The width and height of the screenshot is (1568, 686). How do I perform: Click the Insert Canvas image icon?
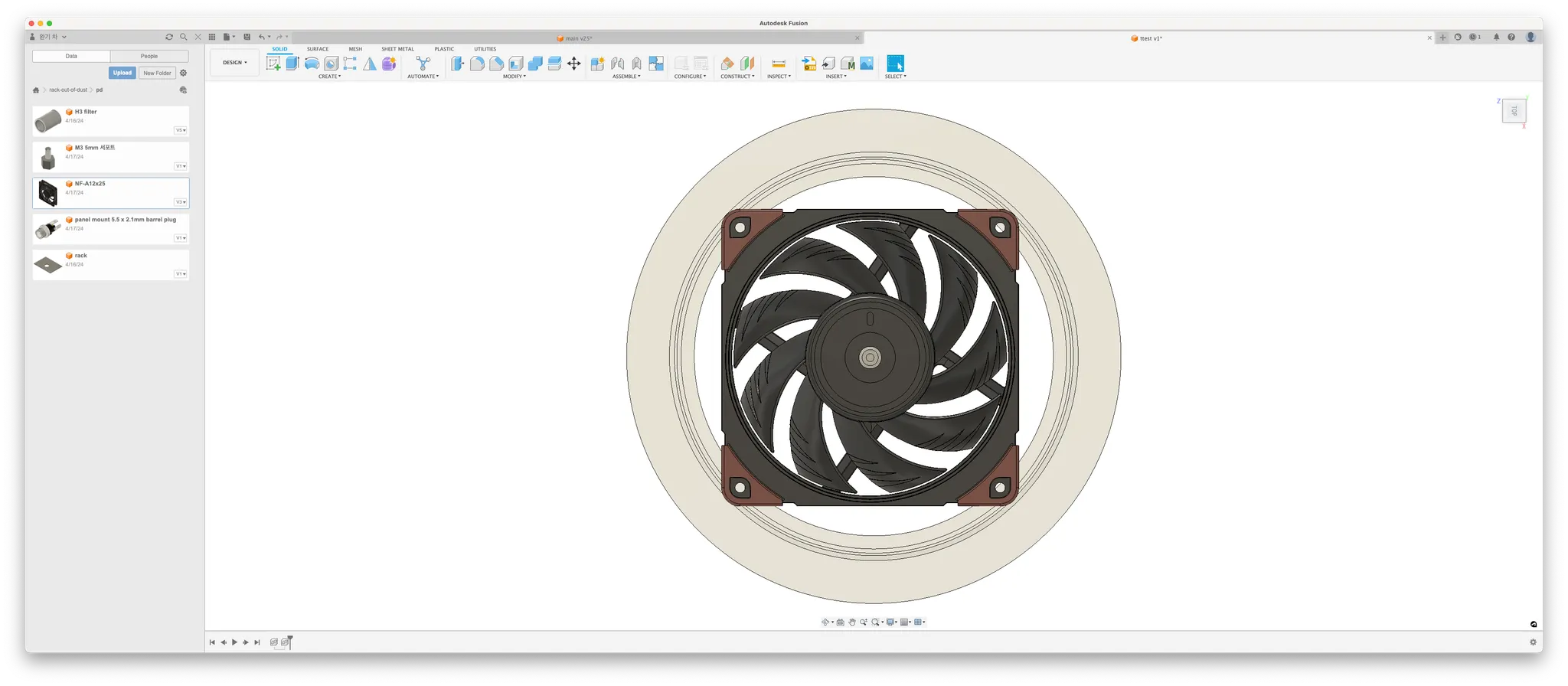pos(867,64)
